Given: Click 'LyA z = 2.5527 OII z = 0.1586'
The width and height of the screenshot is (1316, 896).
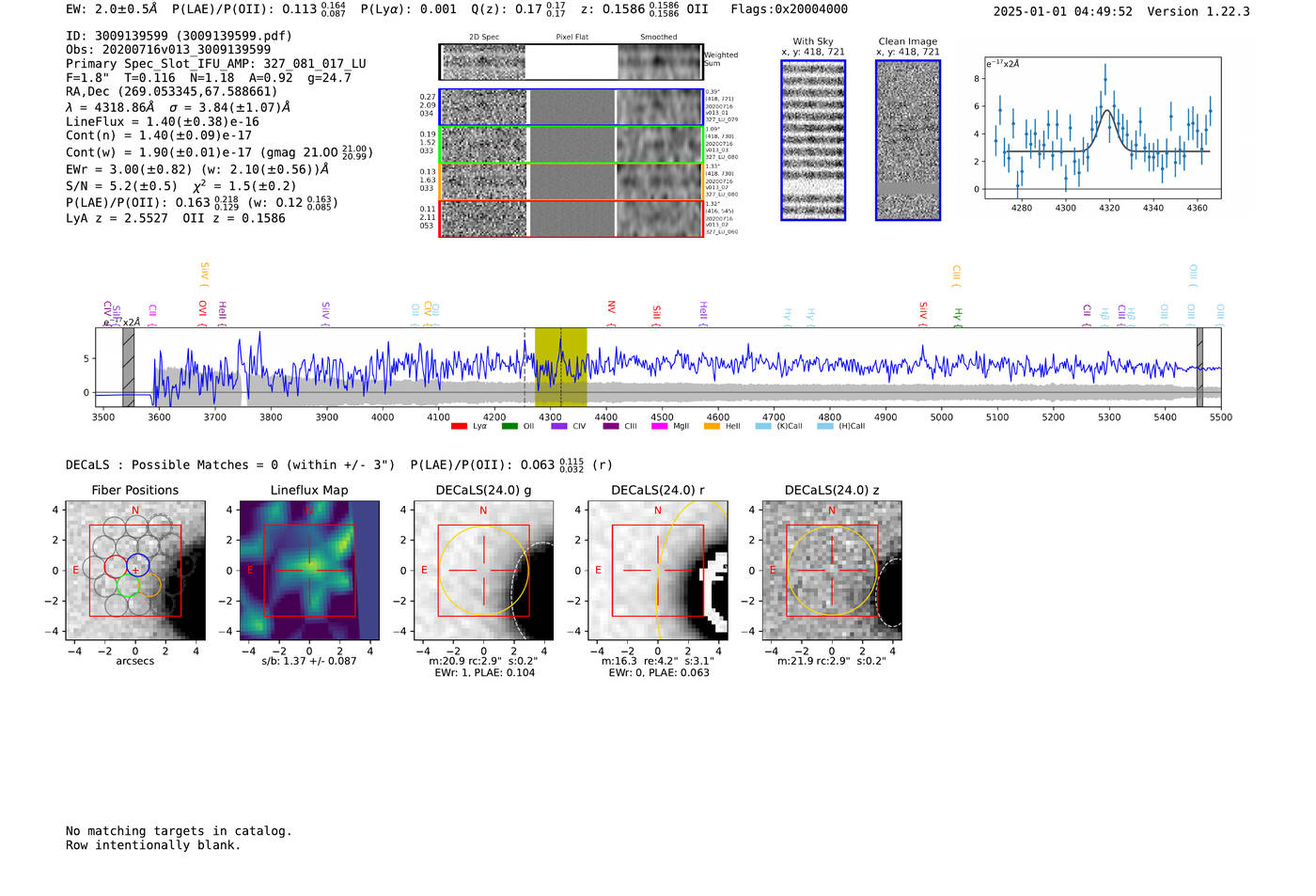Looking at the screenshot, I should [x=176, y=218].
